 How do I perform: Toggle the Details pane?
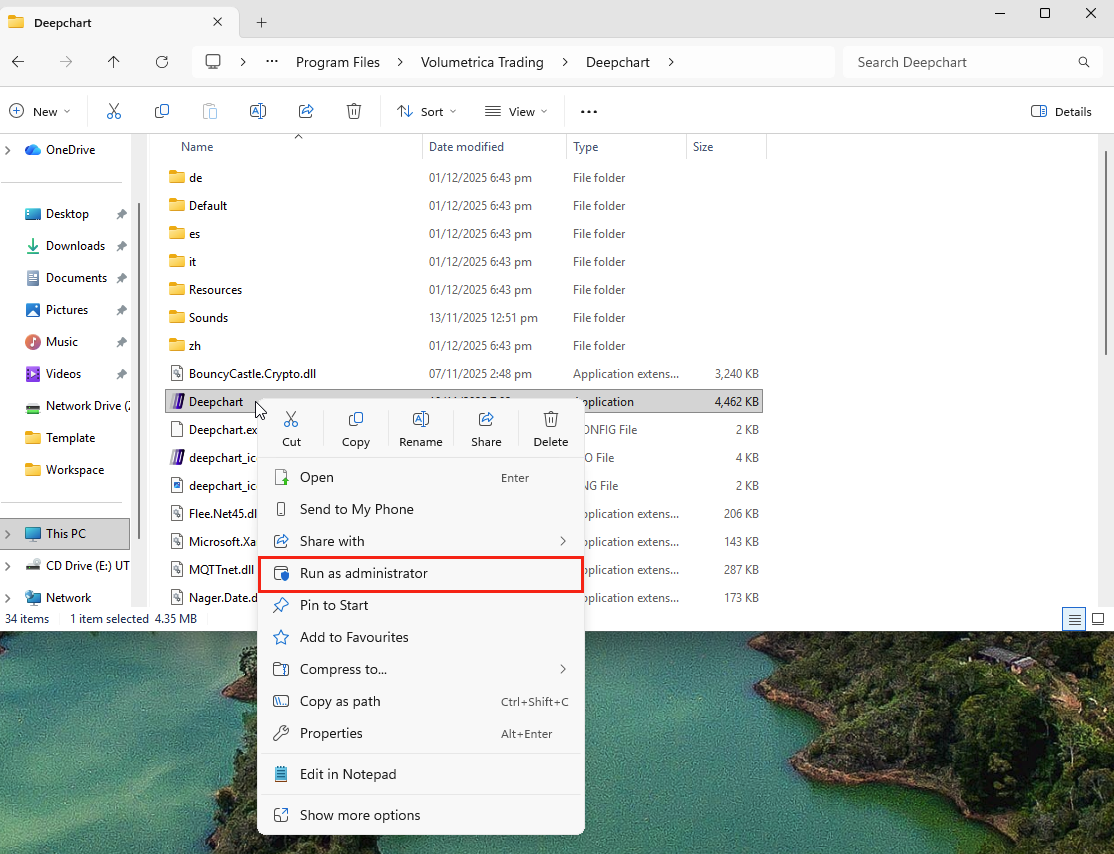click(x=1061, y=112)
